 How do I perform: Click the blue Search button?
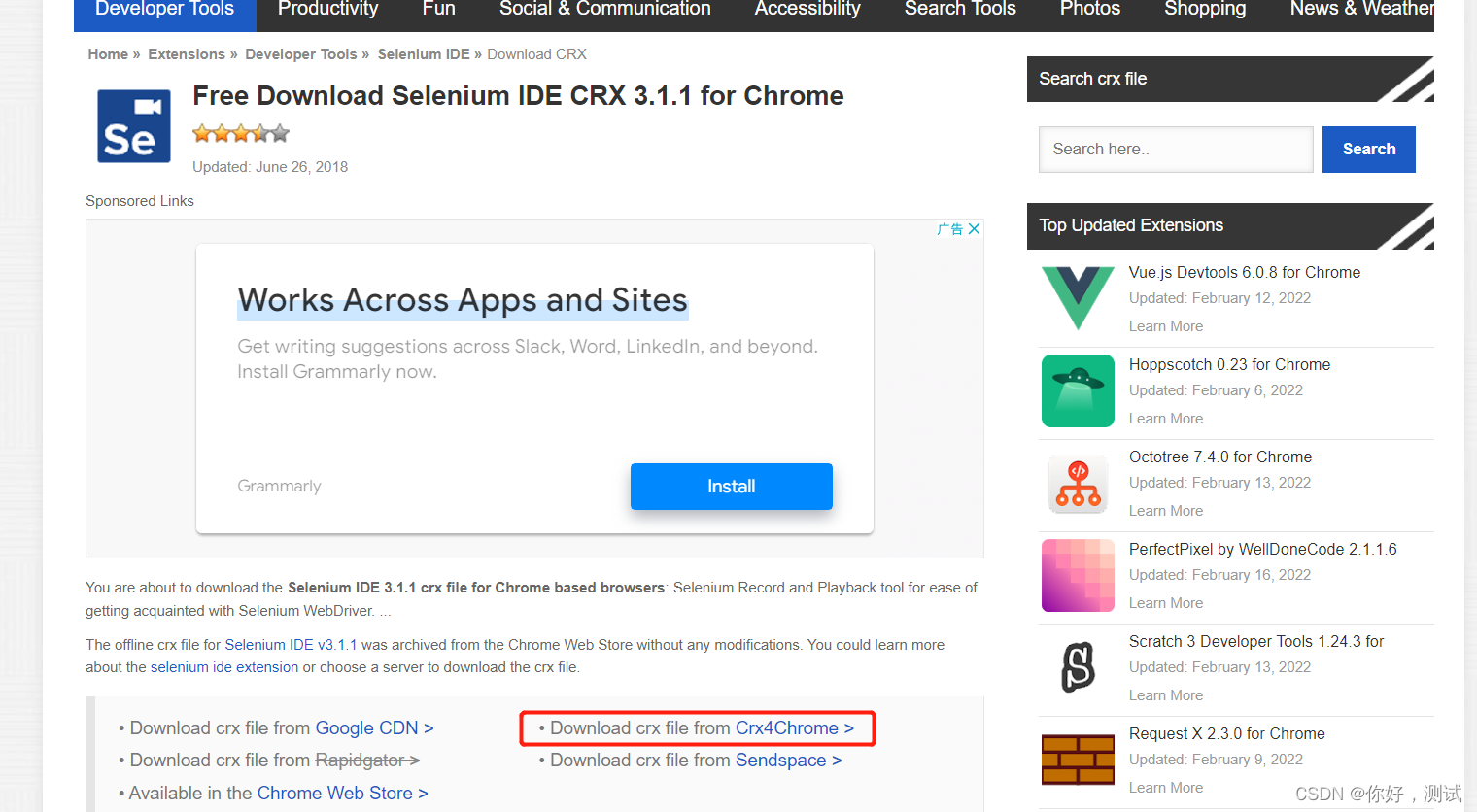tap(1369, 150)
